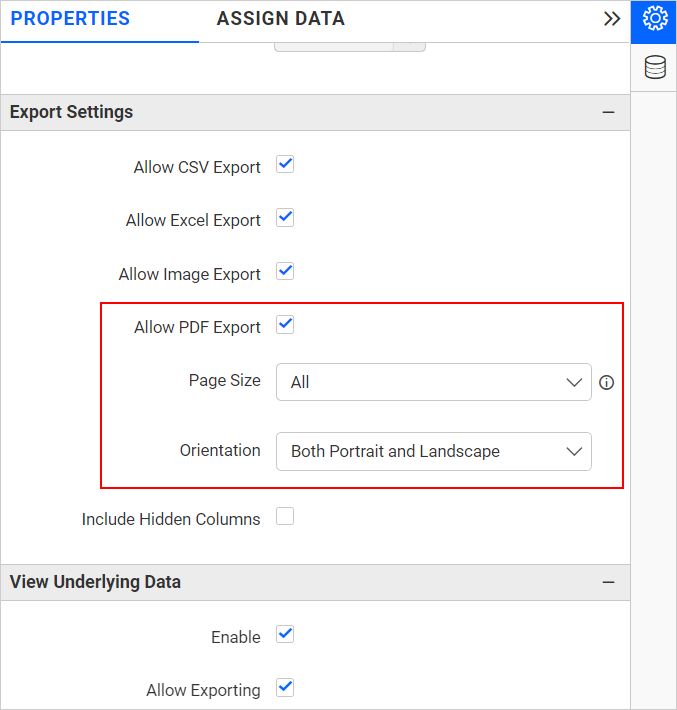The width and height of the screenshot is (677, 710).
Task: Collapse the View Underlying Data section
Action: pos(609,582)
